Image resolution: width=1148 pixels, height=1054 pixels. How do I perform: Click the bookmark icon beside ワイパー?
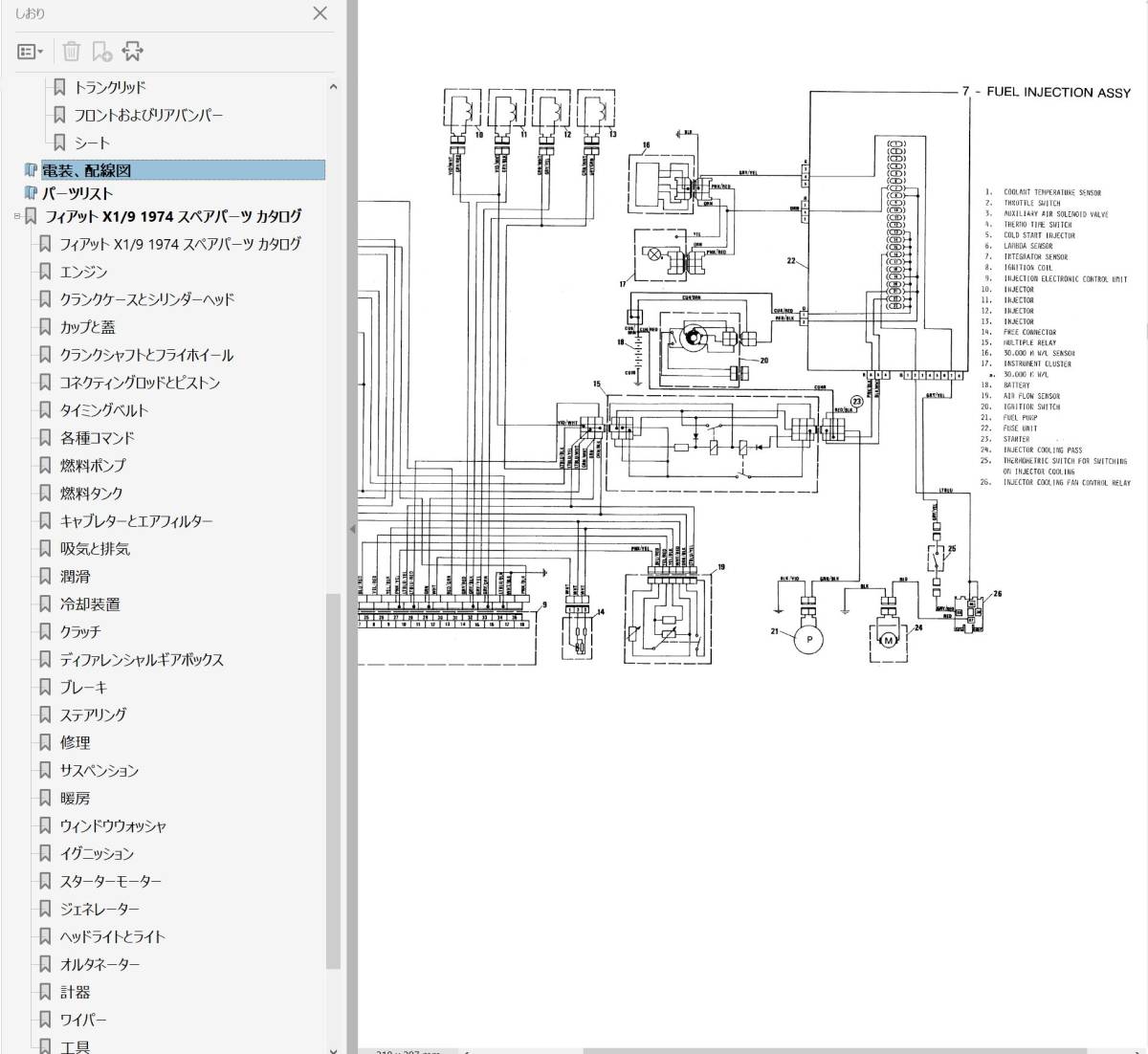tap(45, 1021)
